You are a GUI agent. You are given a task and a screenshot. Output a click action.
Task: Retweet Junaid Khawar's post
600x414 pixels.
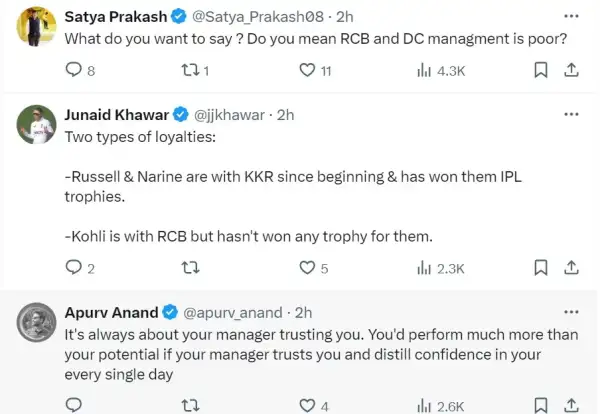pos(187,267)
